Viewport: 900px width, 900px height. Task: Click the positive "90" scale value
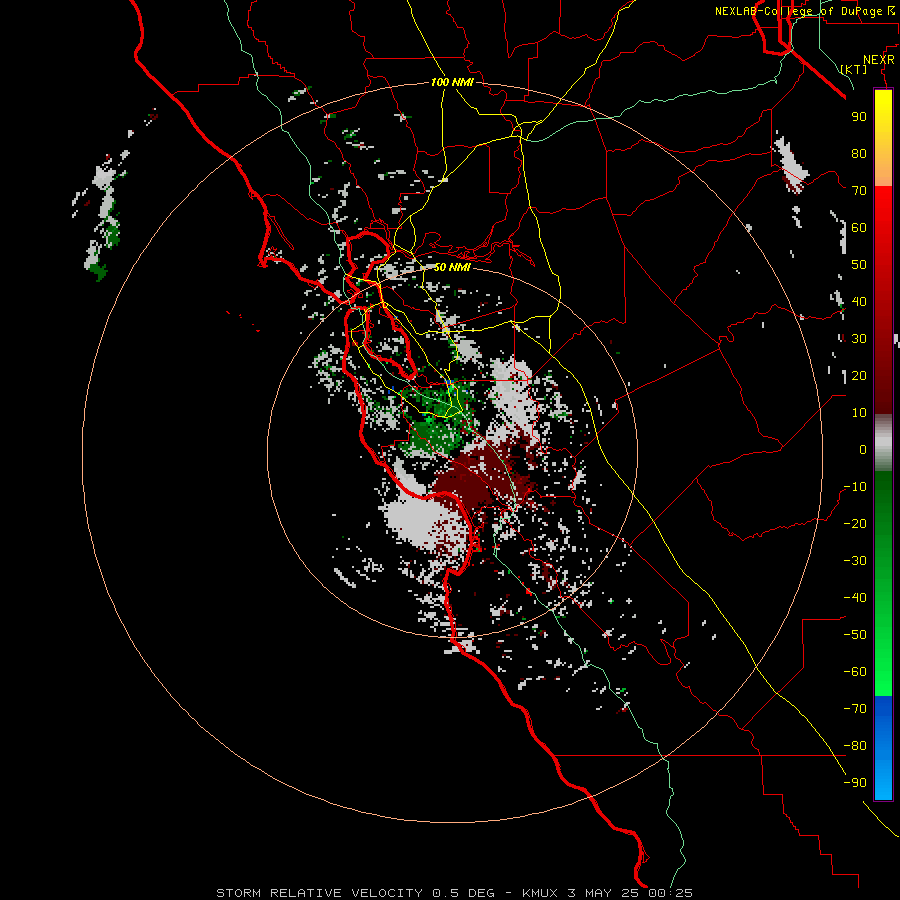859,117
